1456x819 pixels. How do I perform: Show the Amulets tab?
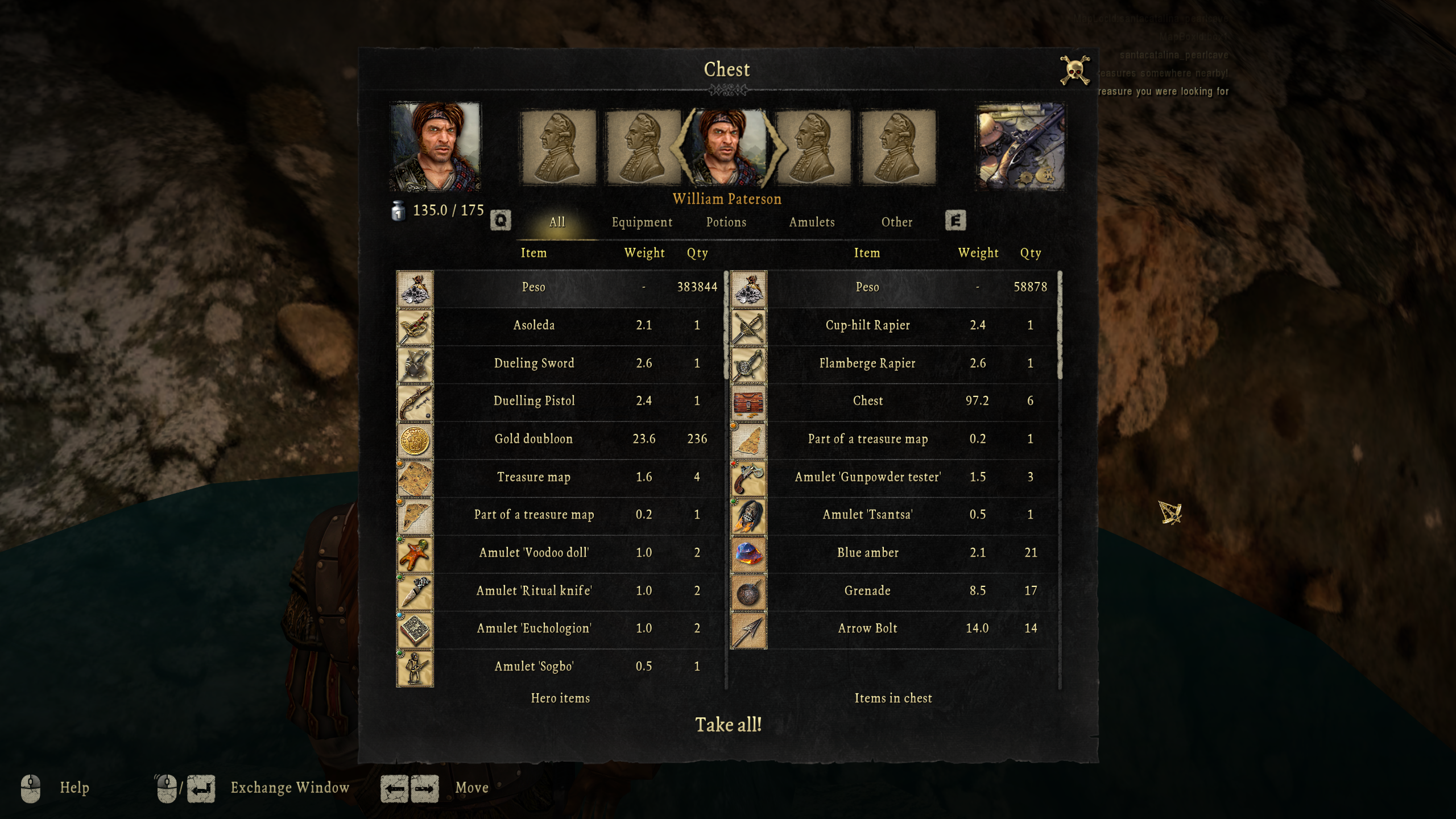[812, 222]
